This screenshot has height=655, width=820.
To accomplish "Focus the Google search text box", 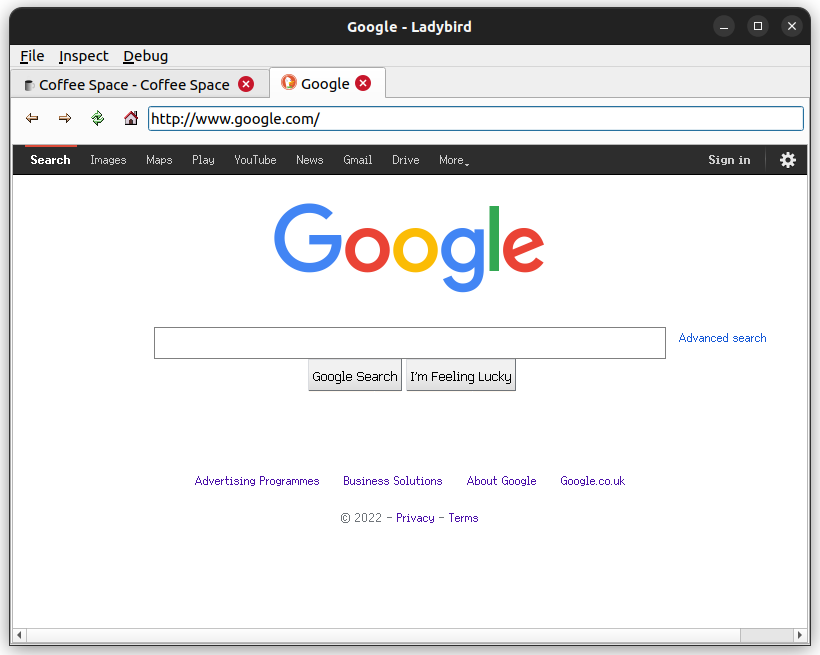I will (x=410, y=343).
